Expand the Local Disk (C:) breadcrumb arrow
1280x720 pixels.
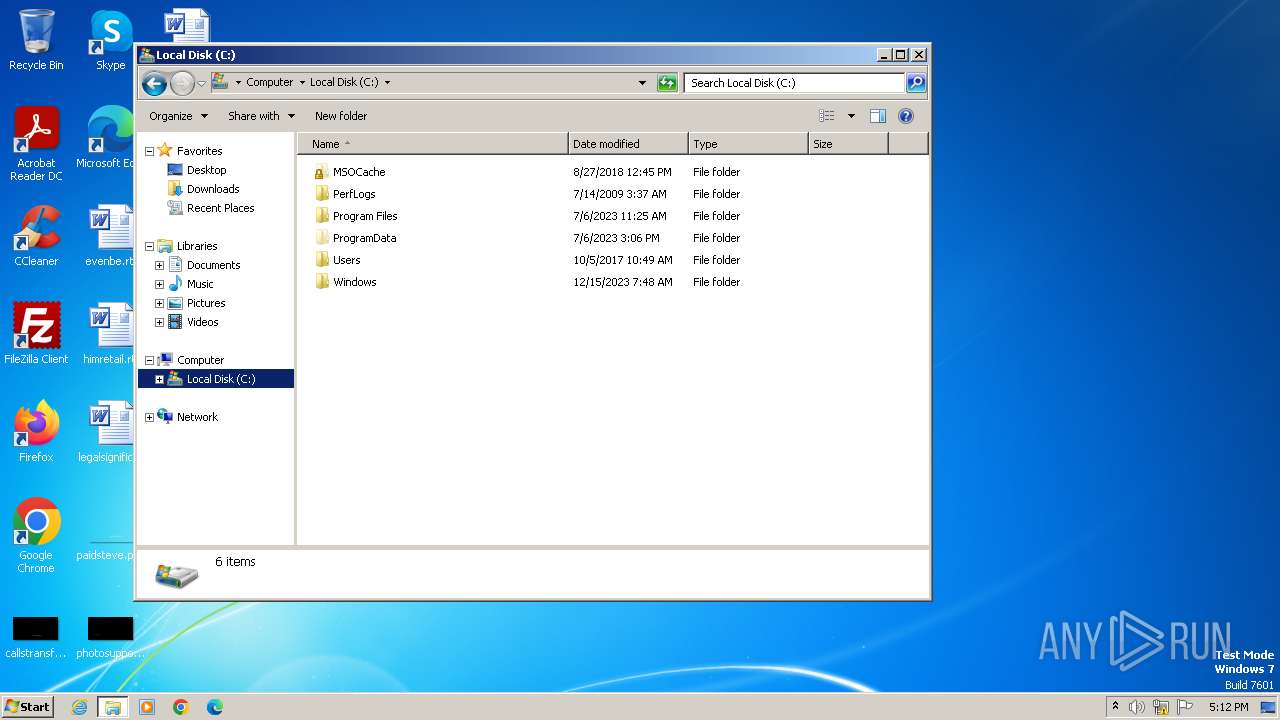387,83
